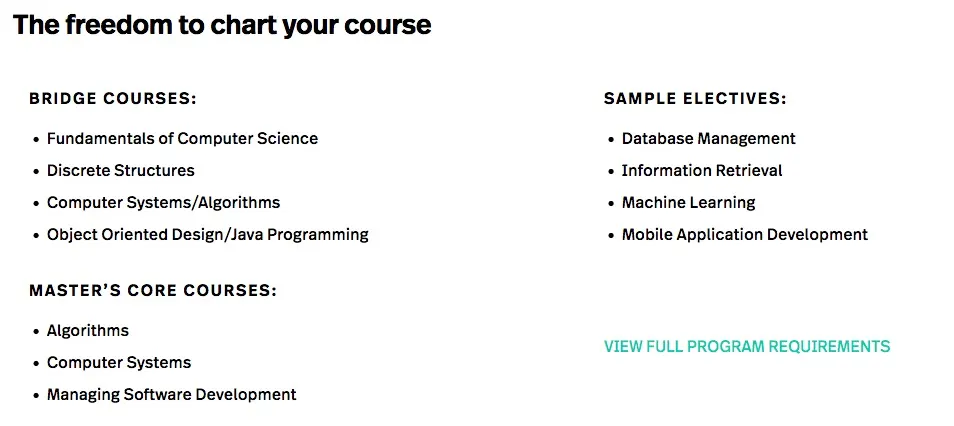Image resolution: width=954 pixels, height=426 pixels.
Task: Select the Database Management elective
Action: click(708, 139)
